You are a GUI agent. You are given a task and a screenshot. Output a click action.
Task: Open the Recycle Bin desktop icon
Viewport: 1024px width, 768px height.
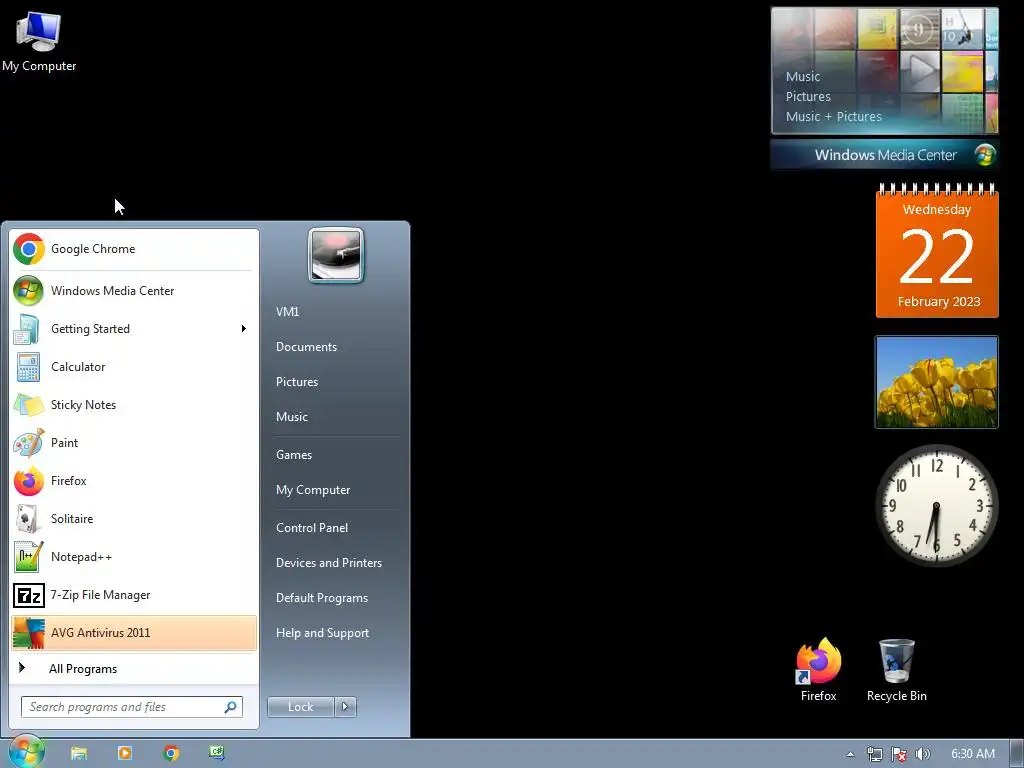click(897, 669)
